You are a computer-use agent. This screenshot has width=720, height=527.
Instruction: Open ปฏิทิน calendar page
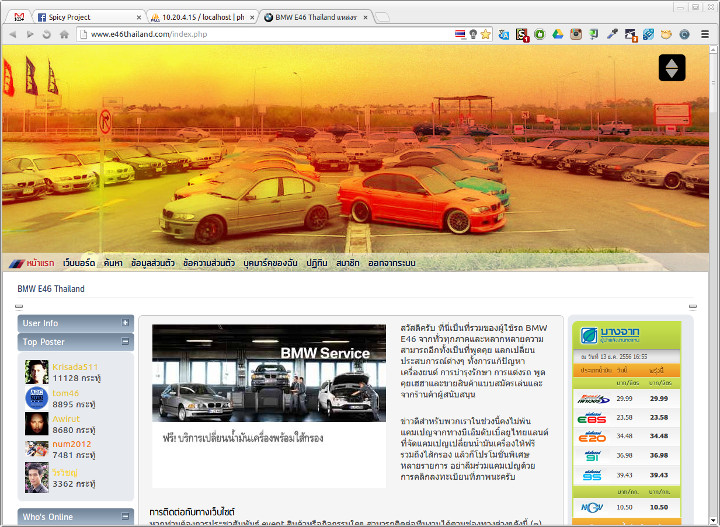pyautogui.click(x=317, y=263)
